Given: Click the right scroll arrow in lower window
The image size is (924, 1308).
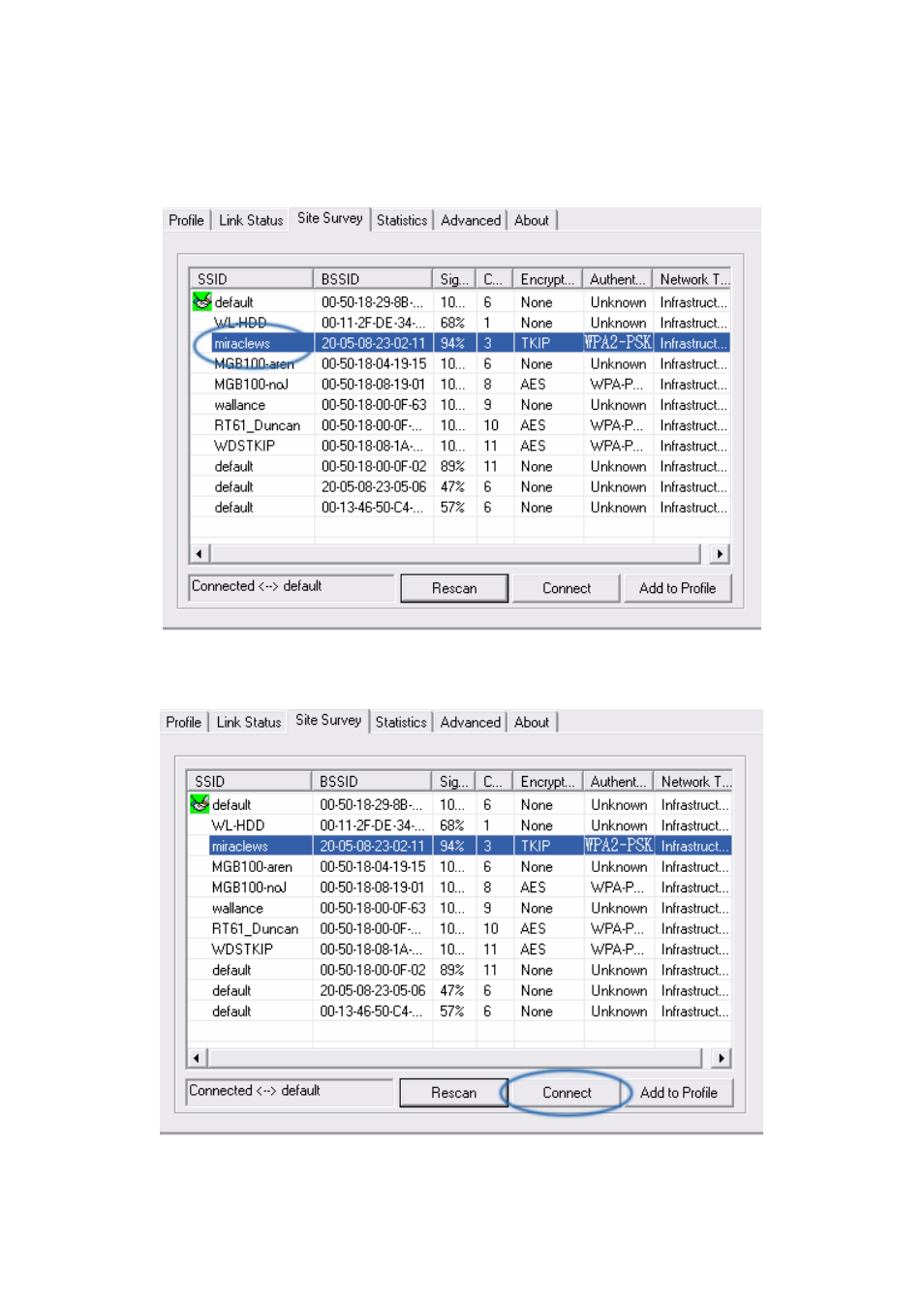Looking at the screenshot, I should point(722,1058).
